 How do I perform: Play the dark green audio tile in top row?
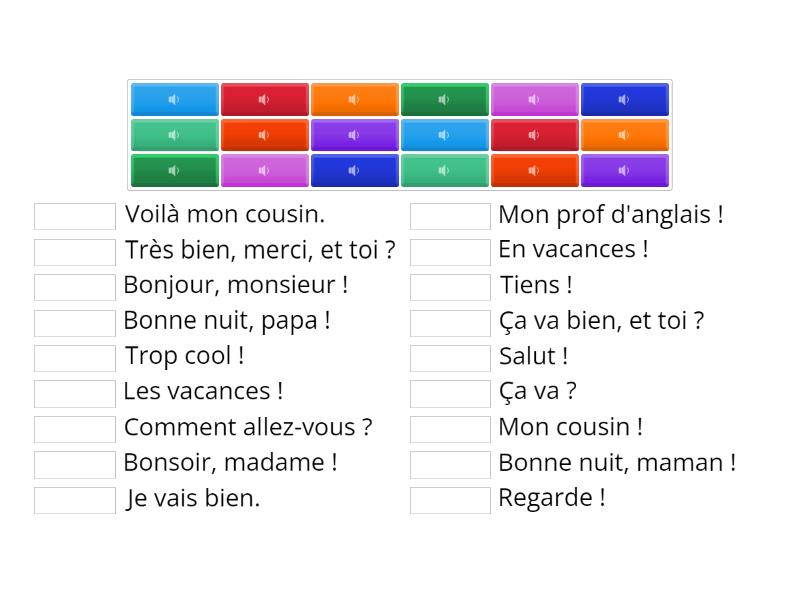point(444,100)
